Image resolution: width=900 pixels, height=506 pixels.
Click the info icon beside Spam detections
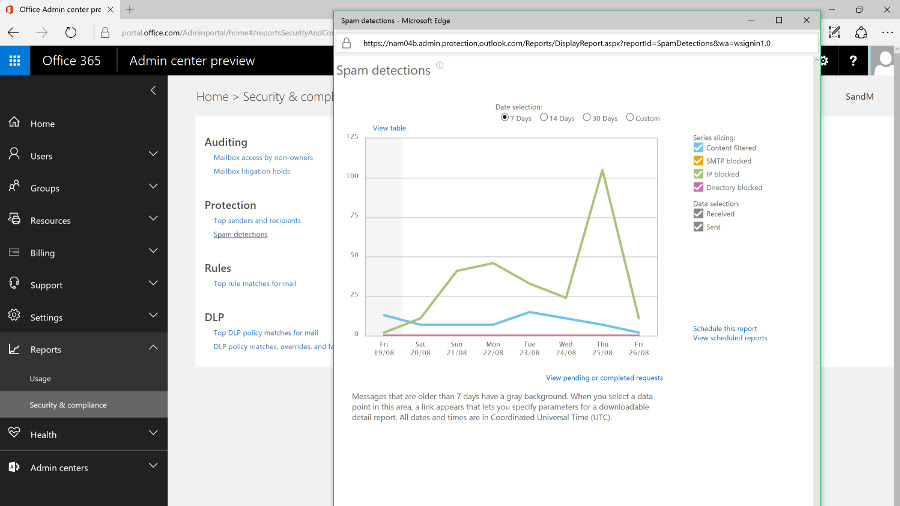tap(440, 65)
